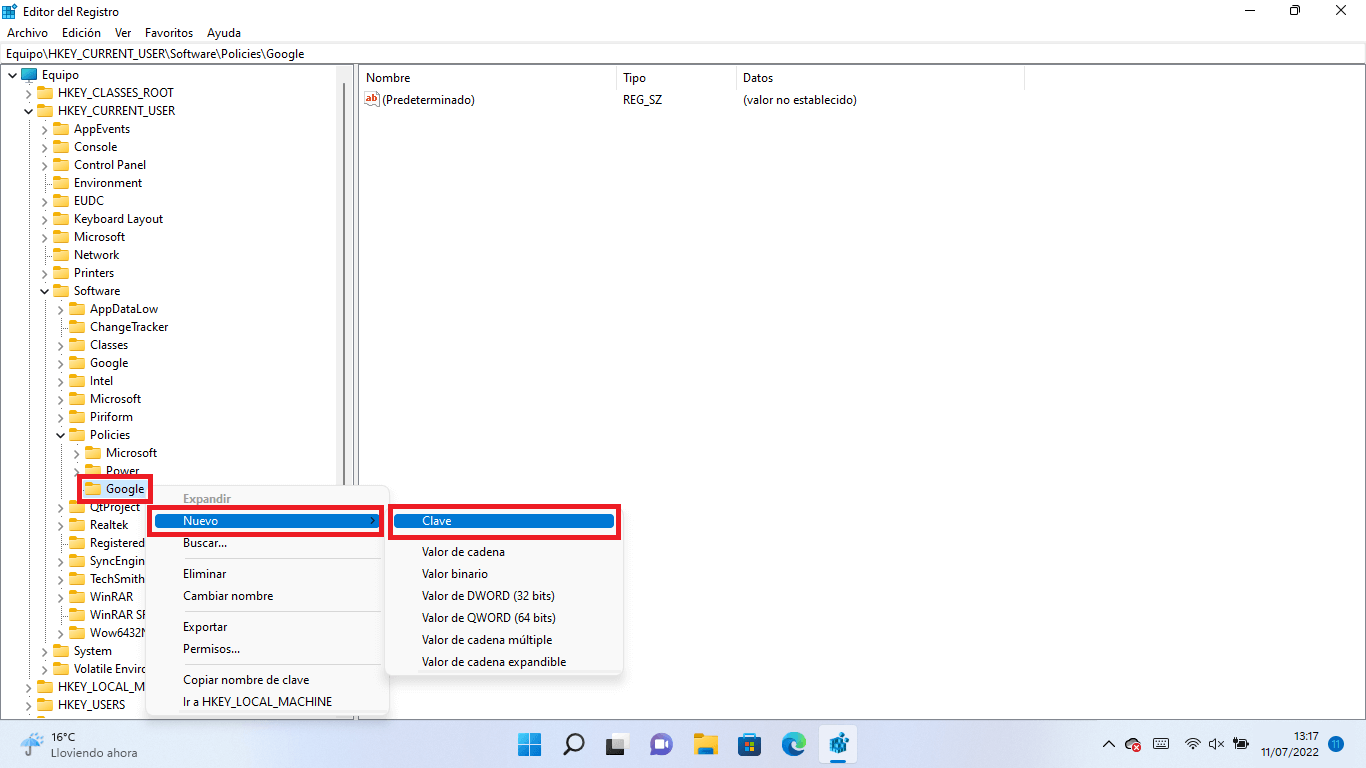Open the Ver menu
The width and height of the screenshot is (1366, 768).
point(123,33)
